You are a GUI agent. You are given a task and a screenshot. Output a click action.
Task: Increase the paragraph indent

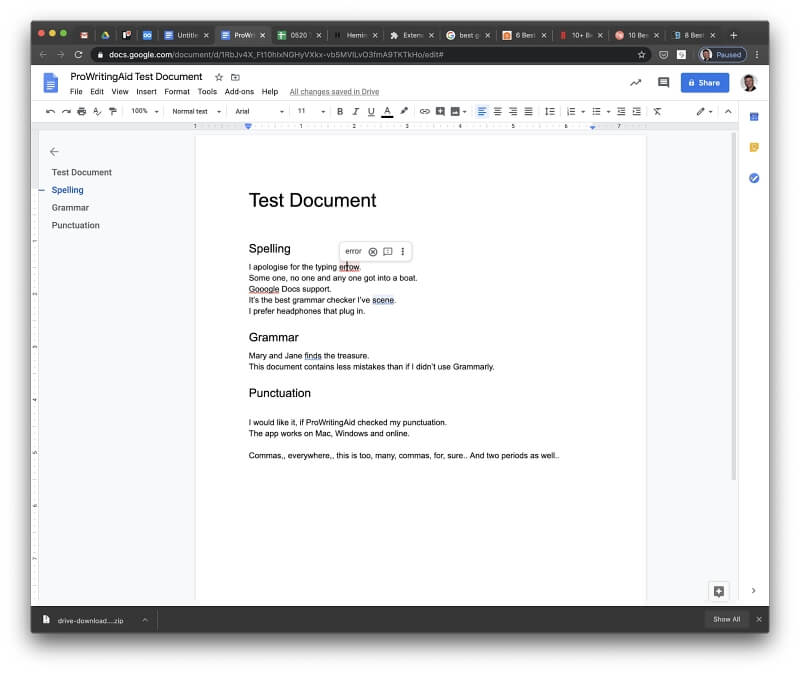point(637,111)
